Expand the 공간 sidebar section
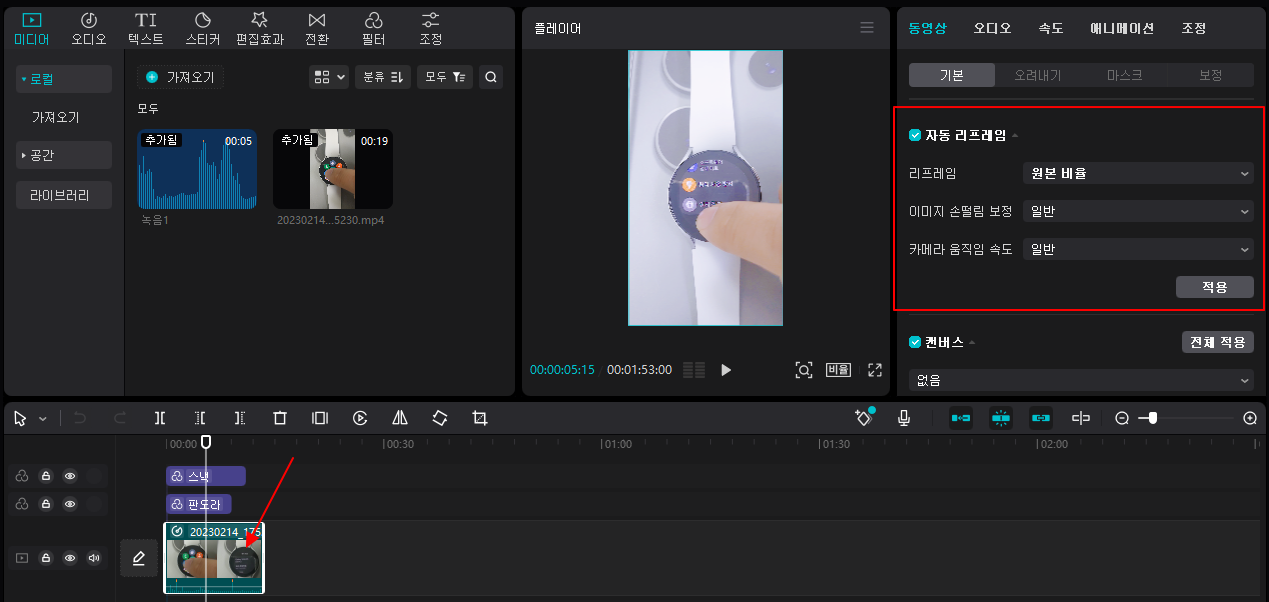 point(64,155)
